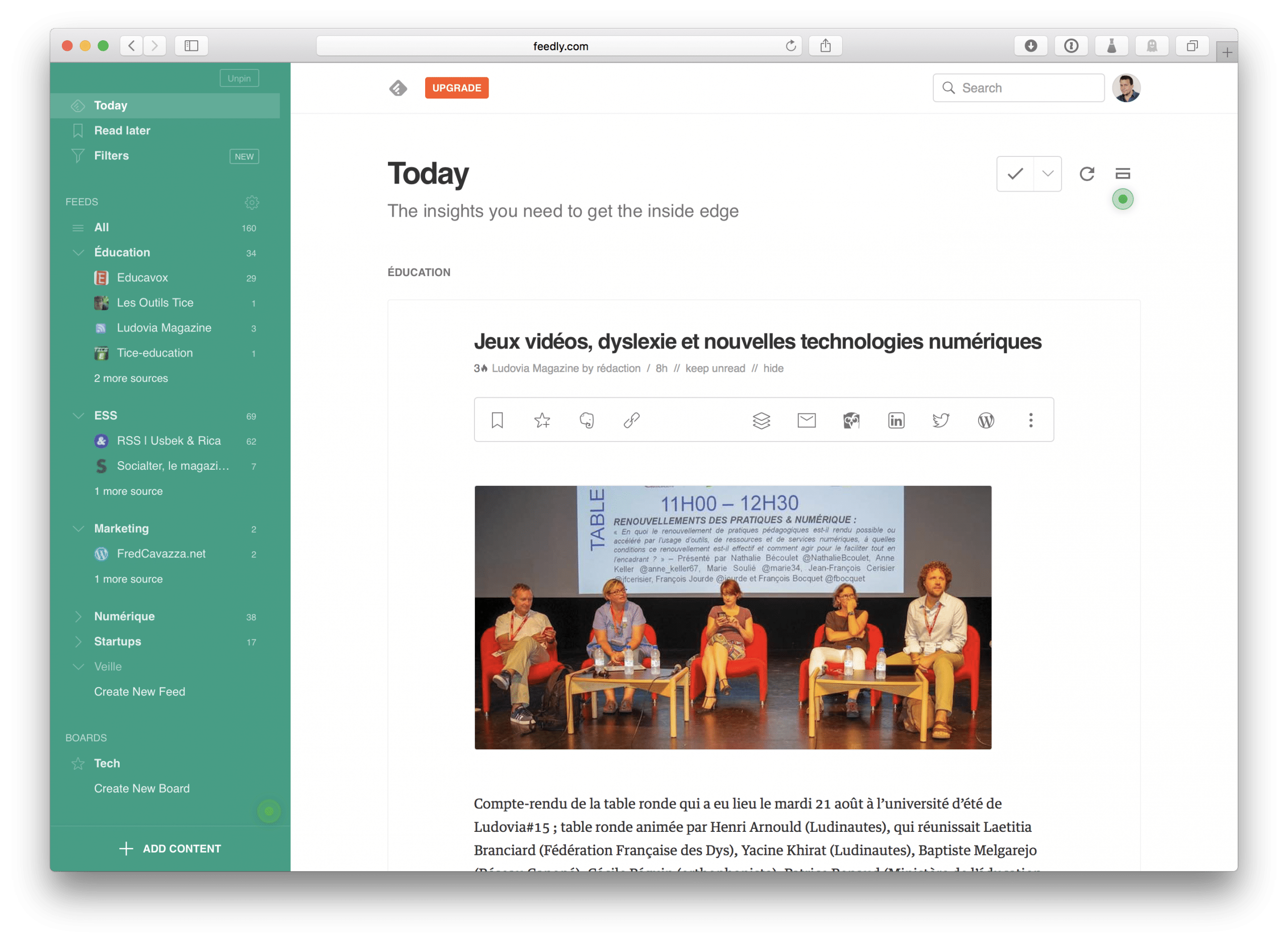Share the article via the Hootsuite owl icon
This screenshot has width=1288, height=943.
[851, 420]
